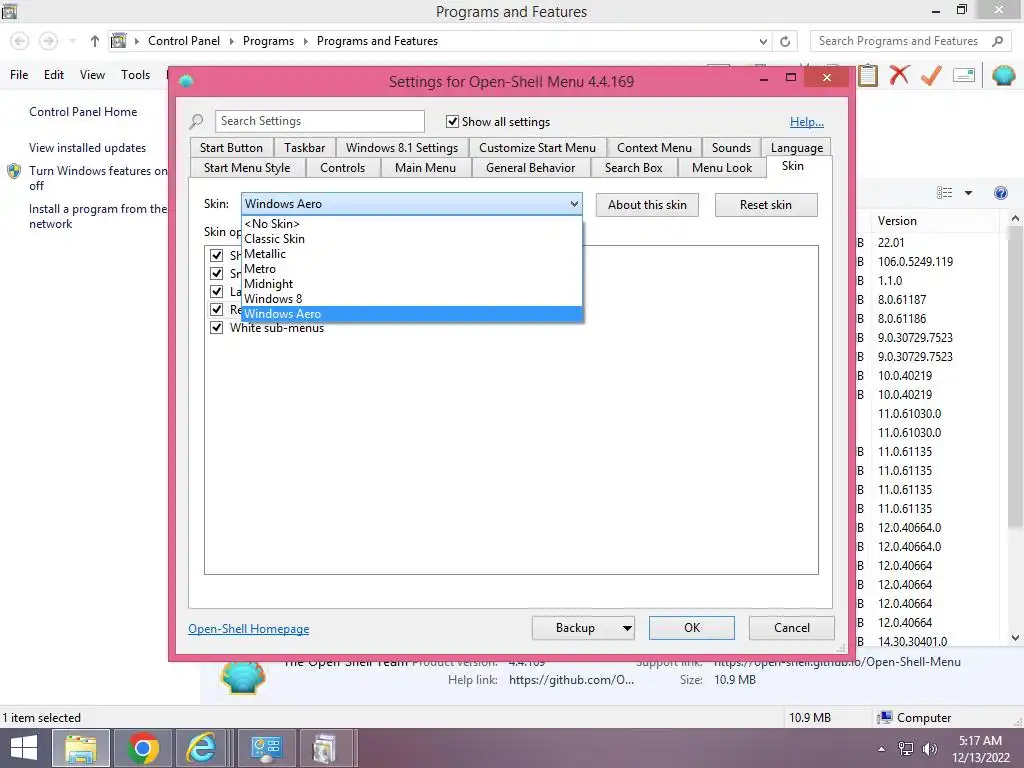Toggle the skin option checkbox labeled 'La'

[x=217, y=291]
